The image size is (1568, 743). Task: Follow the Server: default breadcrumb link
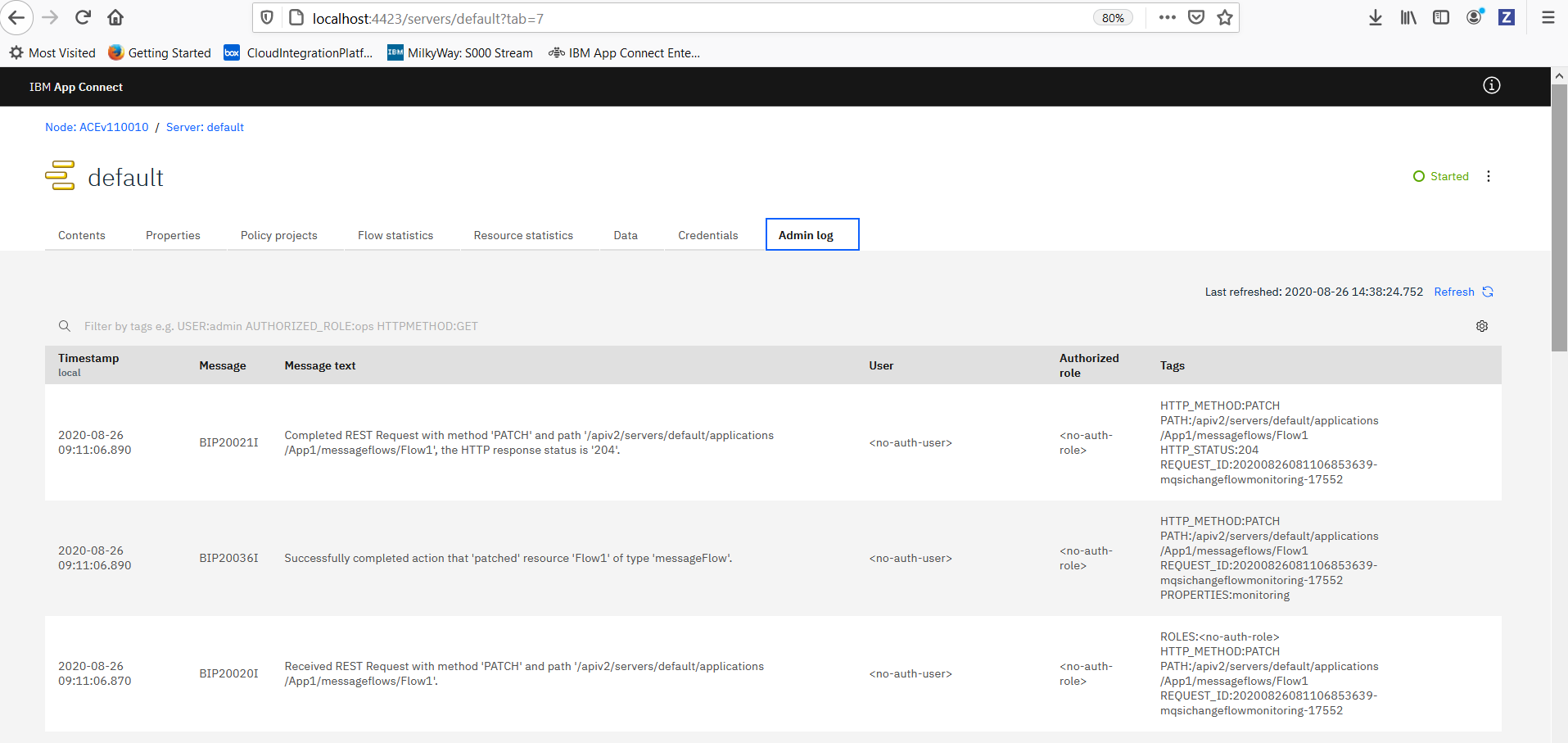(205, 127)
